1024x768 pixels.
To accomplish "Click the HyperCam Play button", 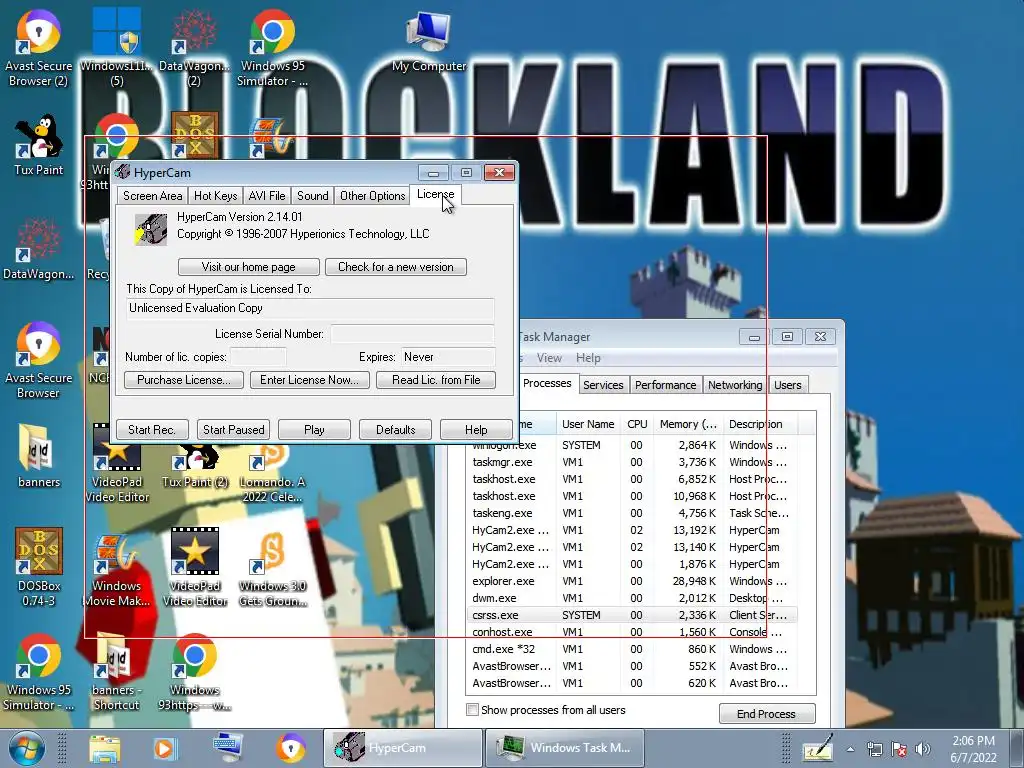I will [314, 430].
